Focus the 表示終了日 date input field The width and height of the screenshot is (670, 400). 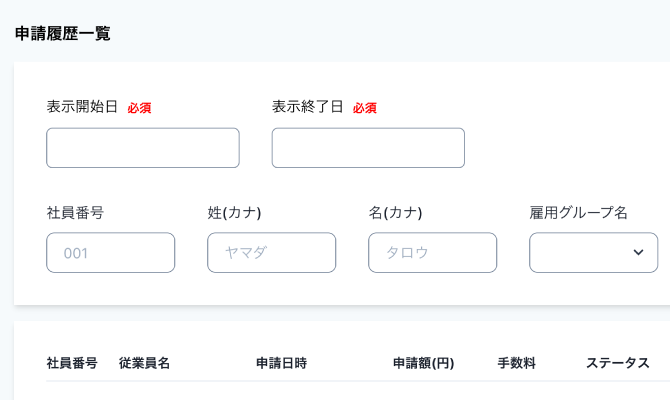pyautogui.click(x=368, y=148)
